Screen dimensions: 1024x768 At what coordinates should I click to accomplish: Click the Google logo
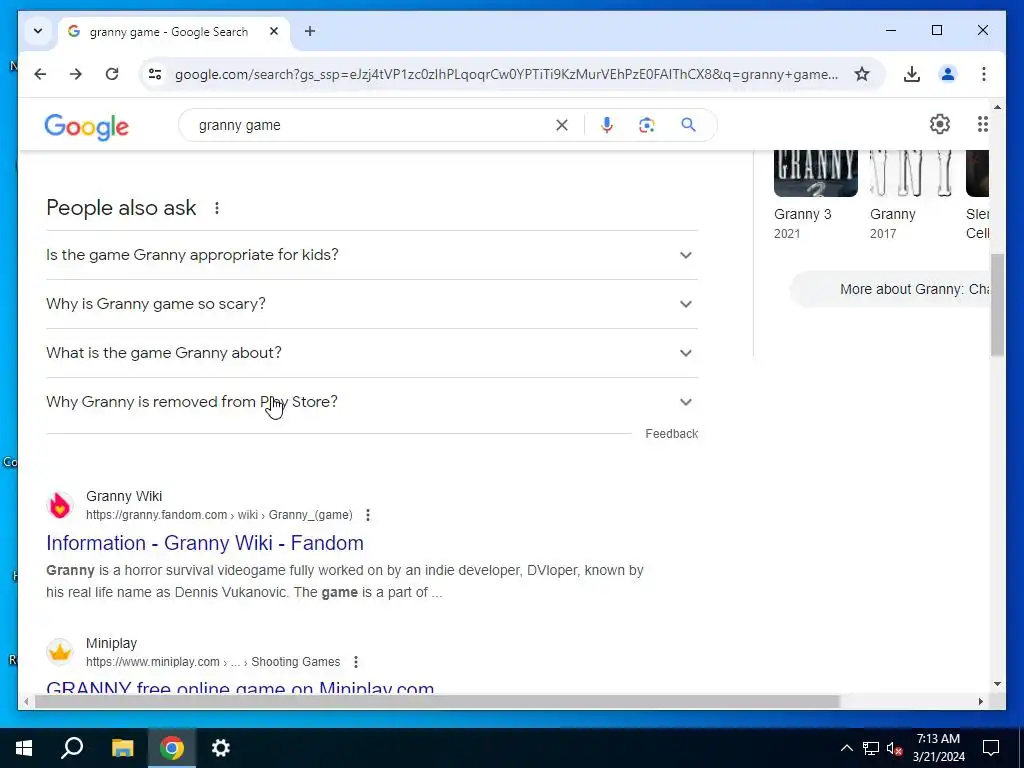coord(87,126)
